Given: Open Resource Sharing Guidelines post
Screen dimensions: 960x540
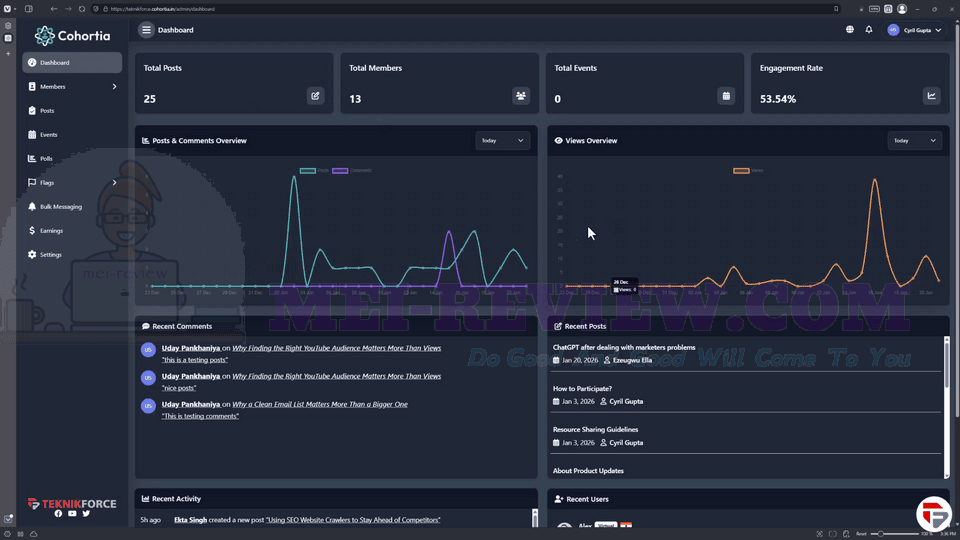Looking at the screenshot, I should tap(595, 430).
